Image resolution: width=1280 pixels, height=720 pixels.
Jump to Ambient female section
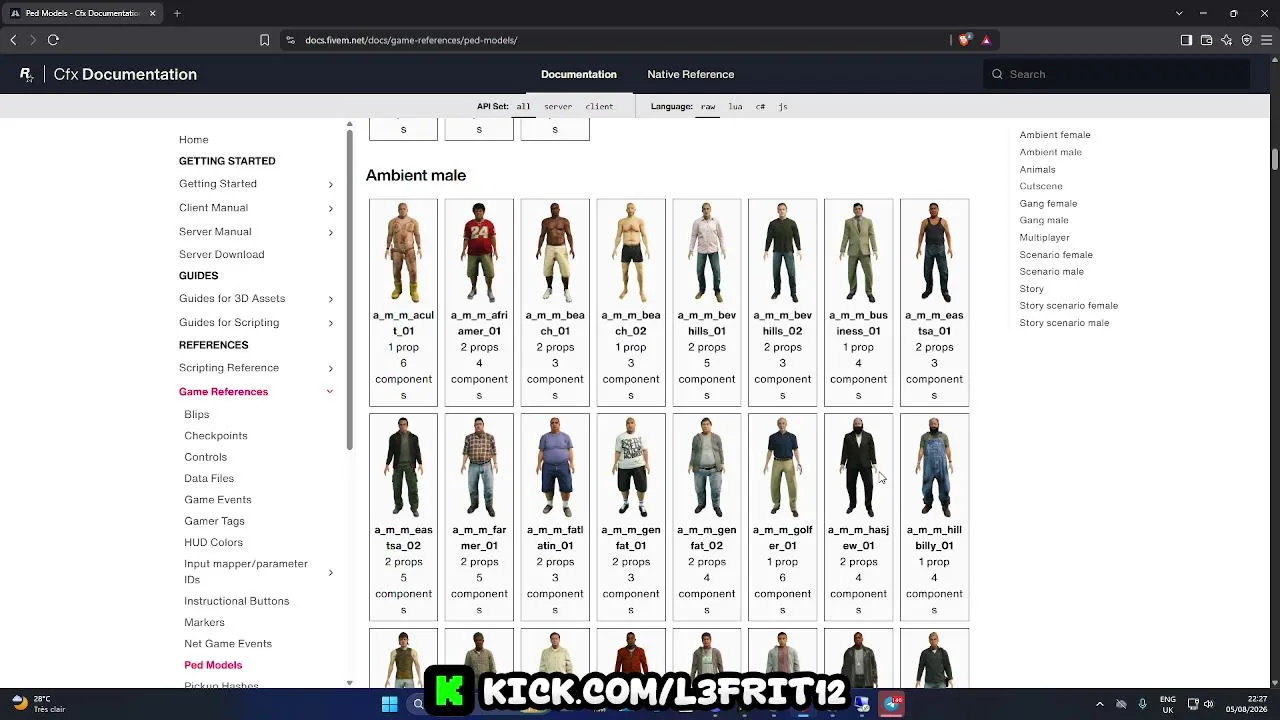tap(1055, 135)
